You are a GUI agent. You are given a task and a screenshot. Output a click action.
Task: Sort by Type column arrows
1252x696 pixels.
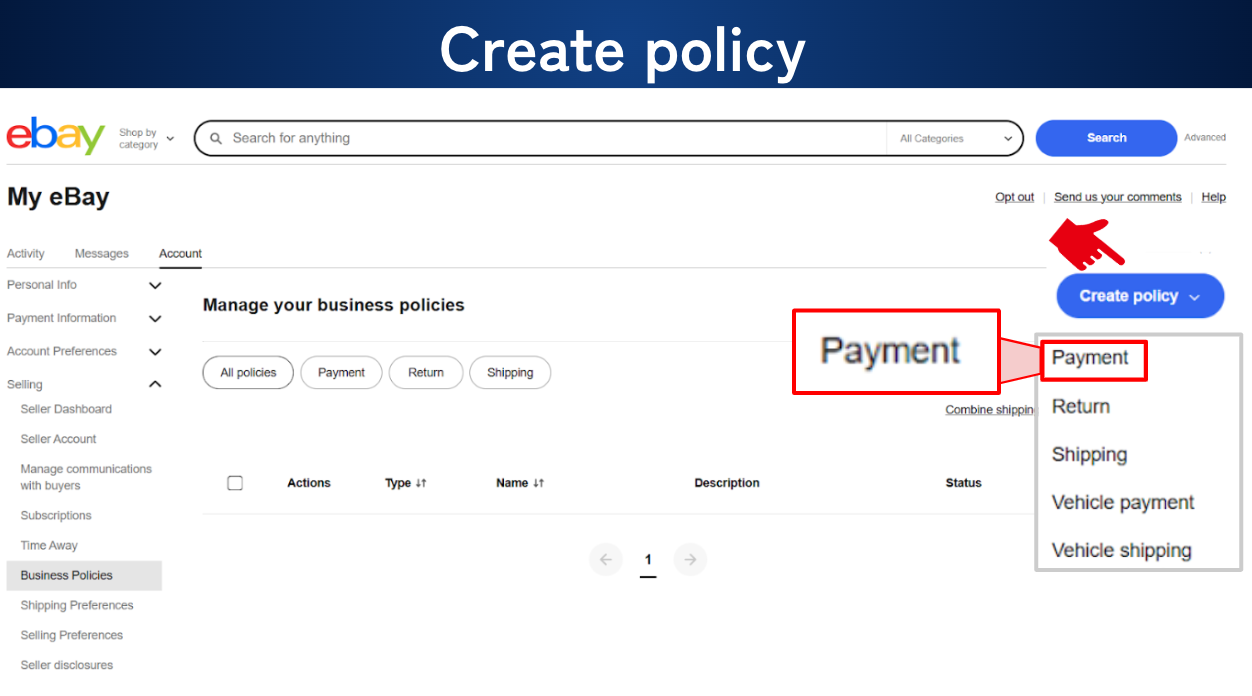[421, 483]
